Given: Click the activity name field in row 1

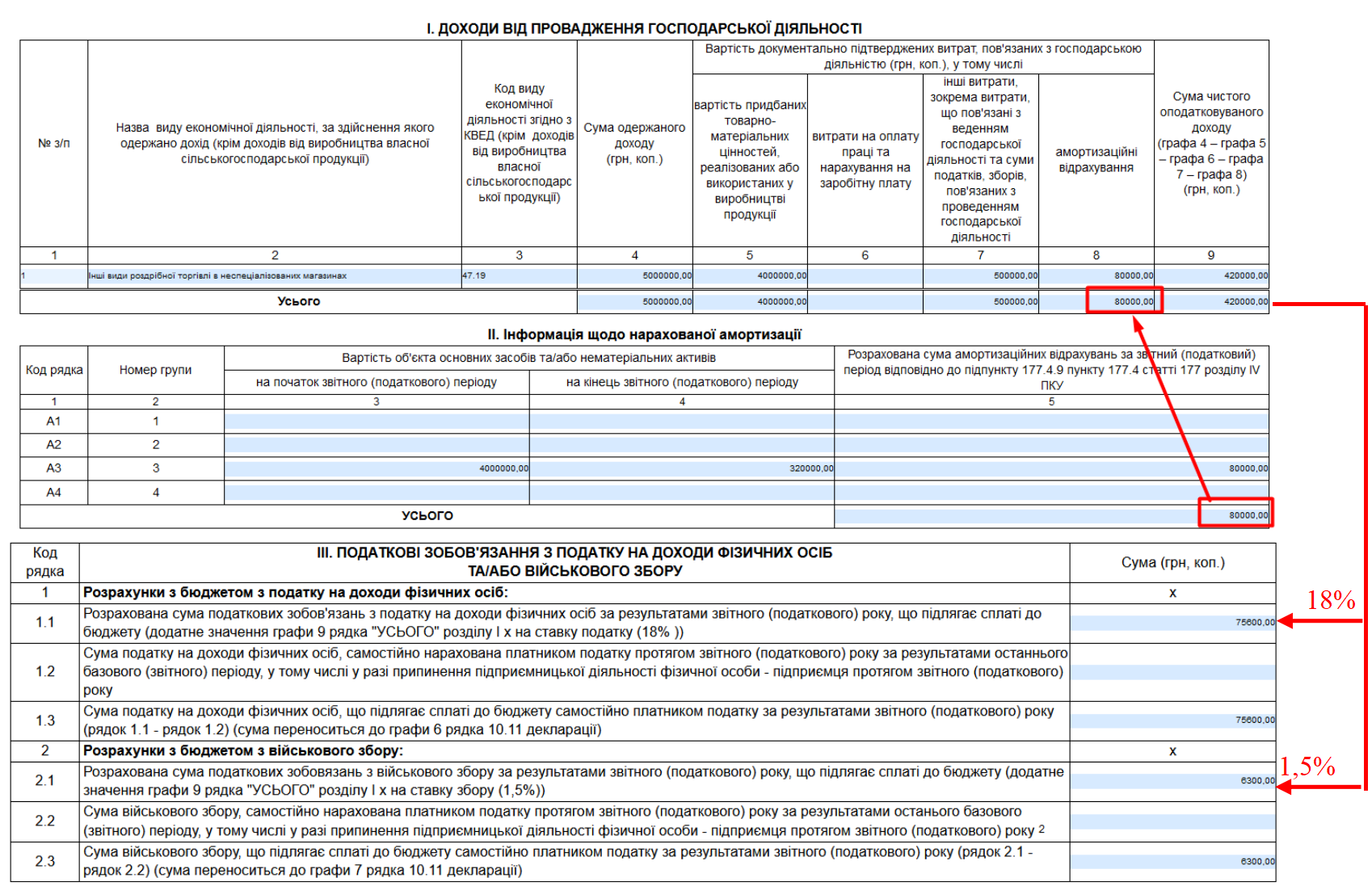Looking at the screenshot, I should 275,275.
